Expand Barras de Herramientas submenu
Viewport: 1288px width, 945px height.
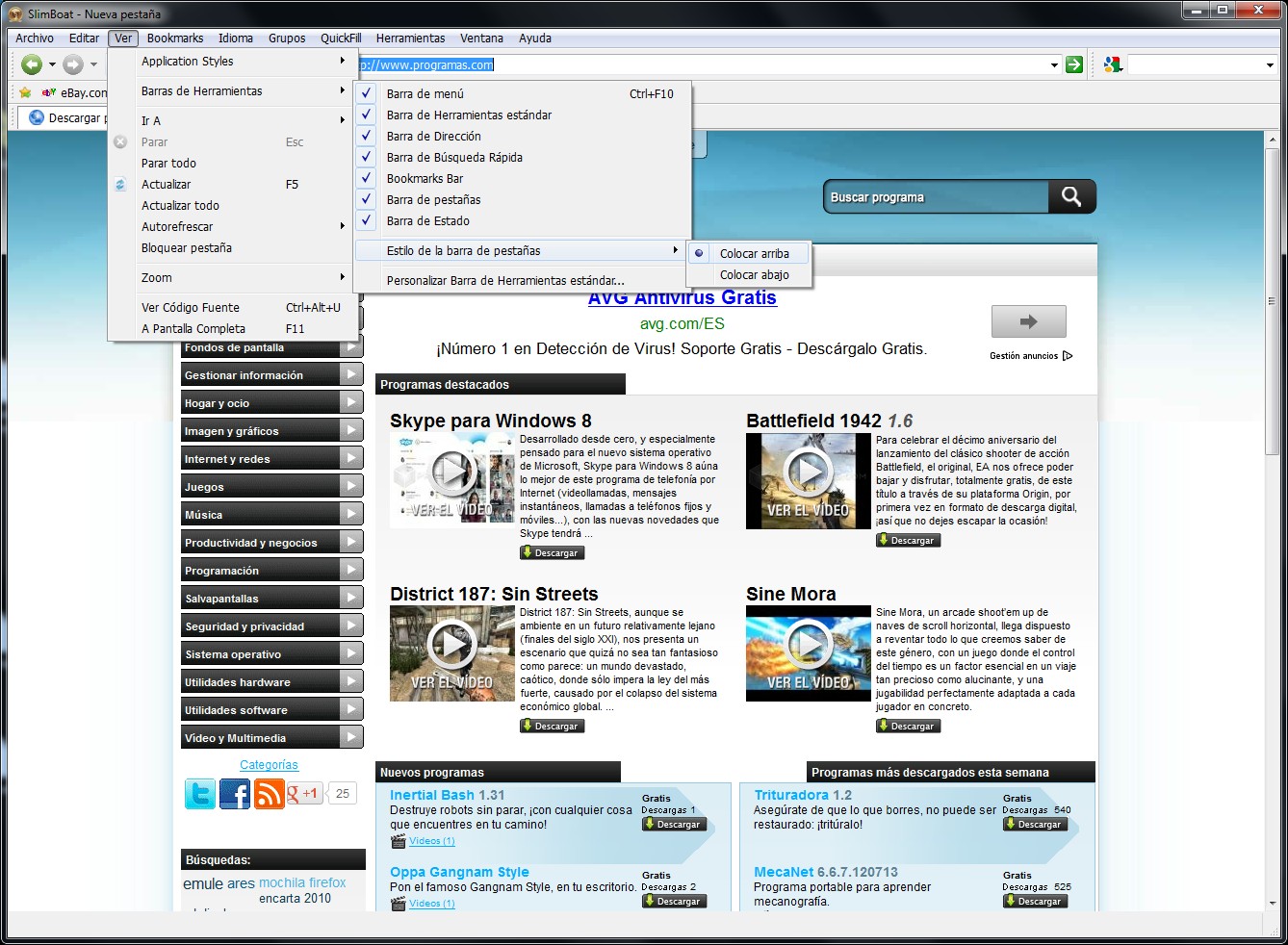coord(233,90)
